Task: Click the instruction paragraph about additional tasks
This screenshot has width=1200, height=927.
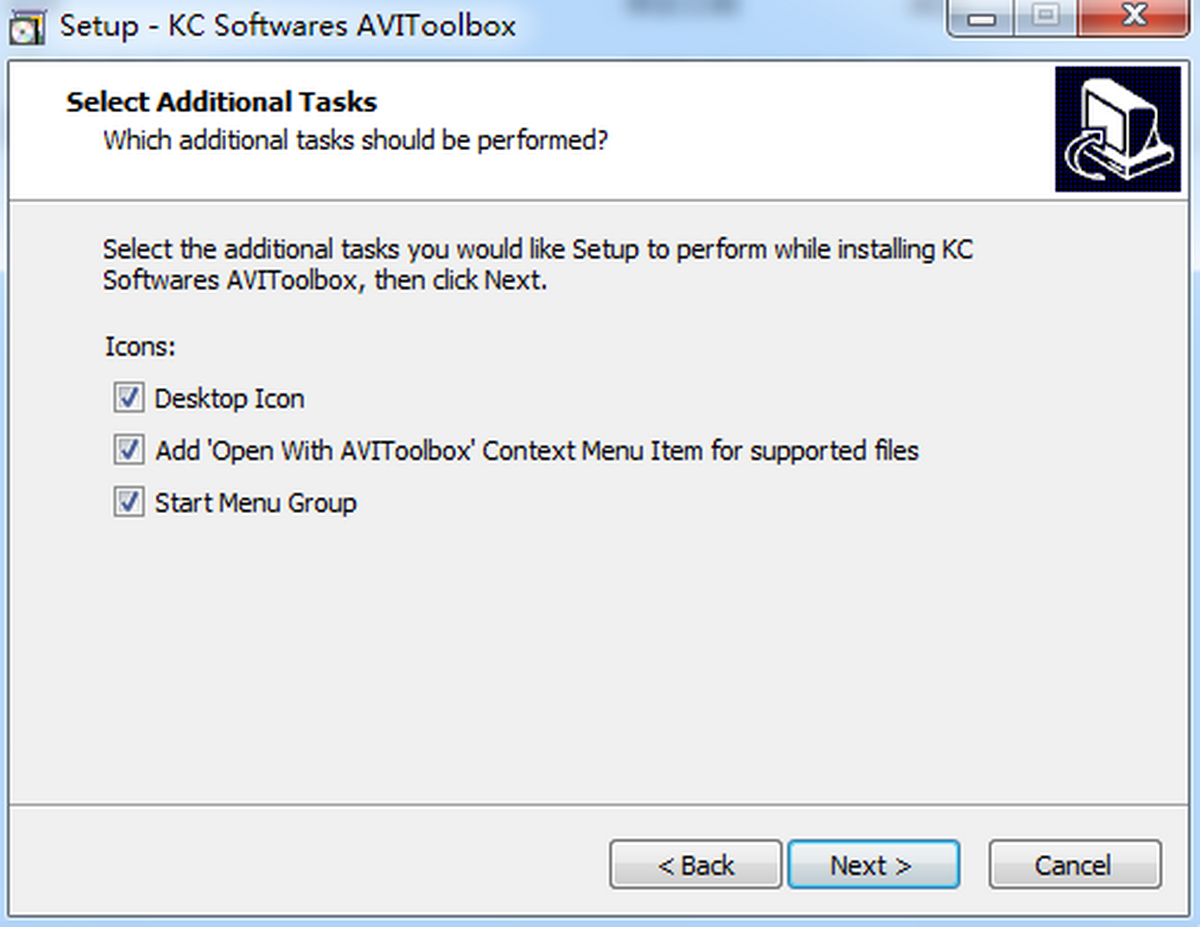Action: pos(538,264)
